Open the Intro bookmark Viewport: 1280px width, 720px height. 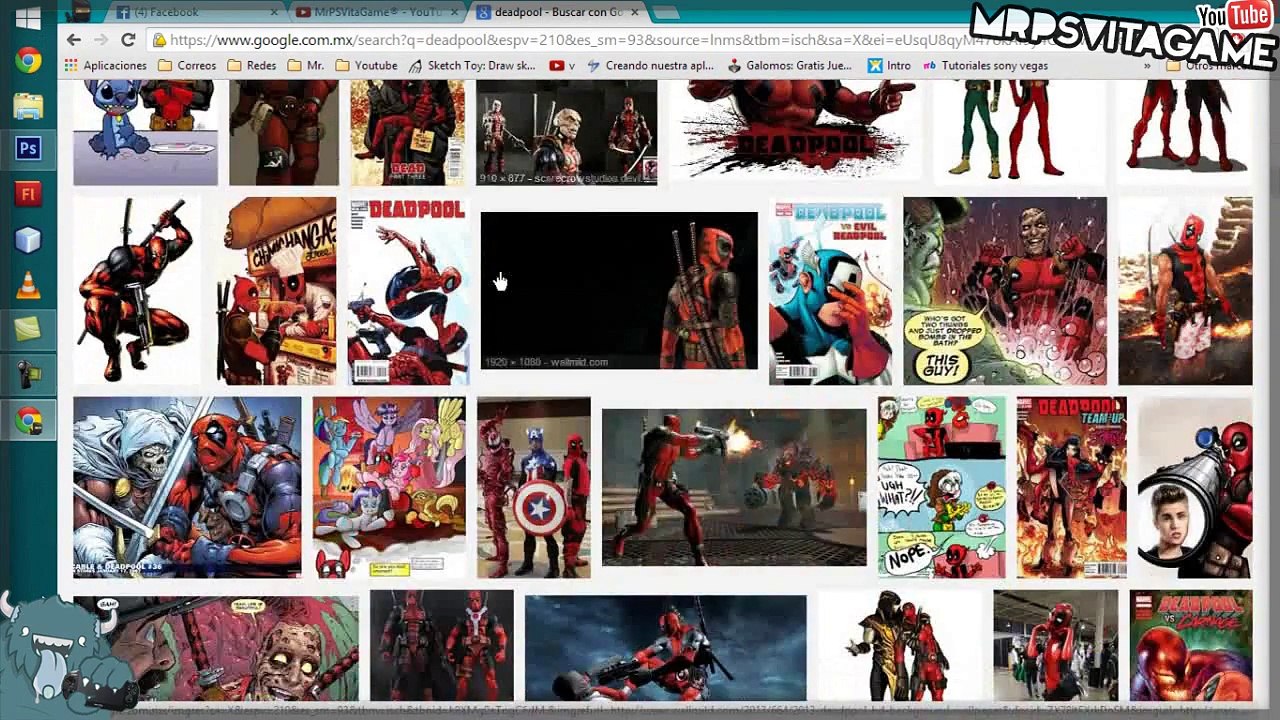point(889,65)
